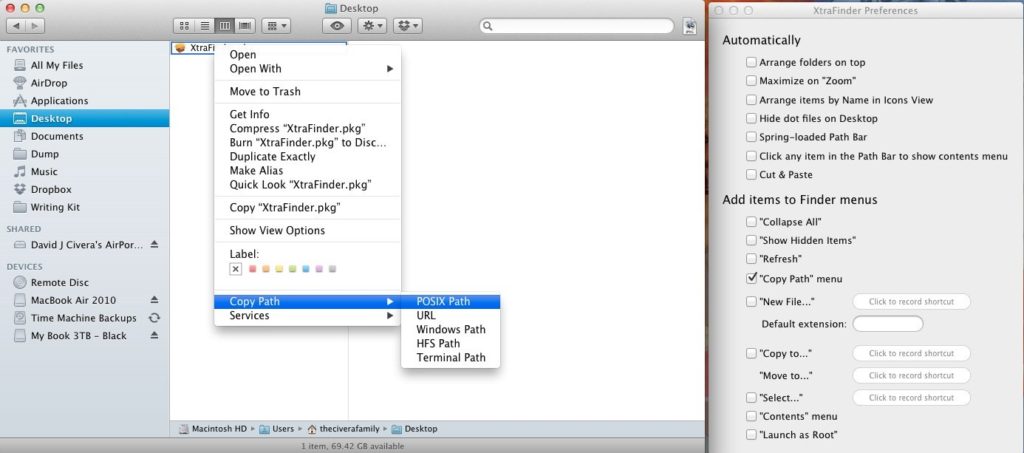Uncheck "Copy Path" menu checkbox
Viewport: 1024px width, 453px height.
click(751, 278)
